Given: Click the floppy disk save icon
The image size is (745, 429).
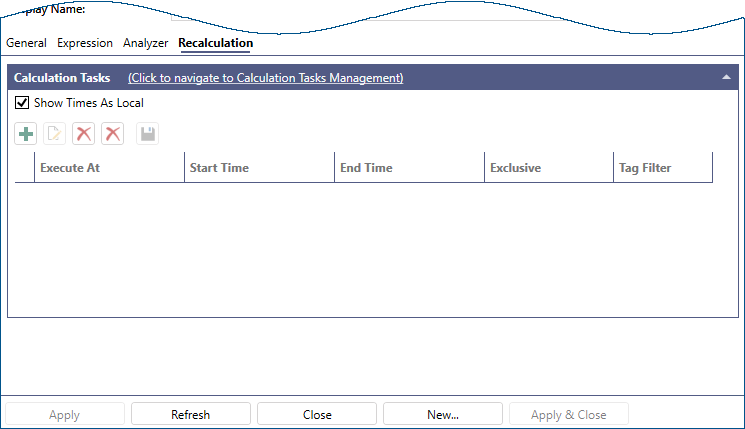Looking at the screenshot, I should 148,134.
